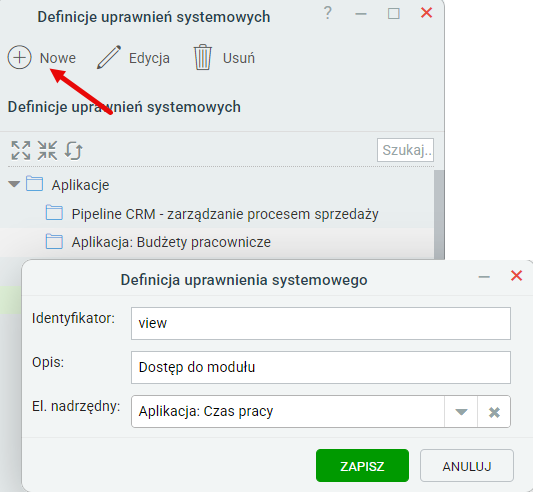Click the Opis input field

[x=321, y=367]
